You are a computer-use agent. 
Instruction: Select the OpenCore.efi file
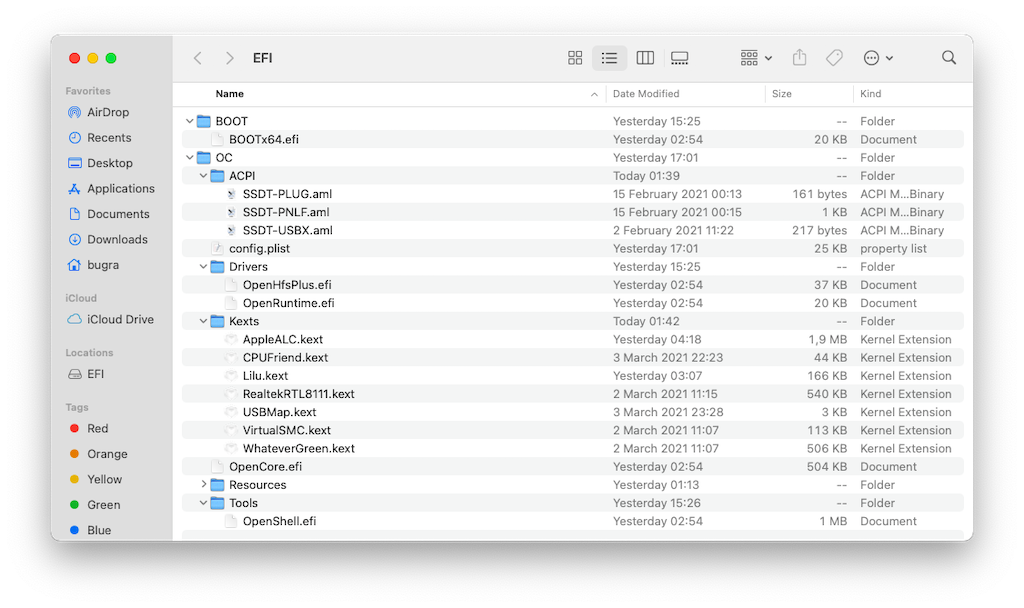(x=573, y=467)
